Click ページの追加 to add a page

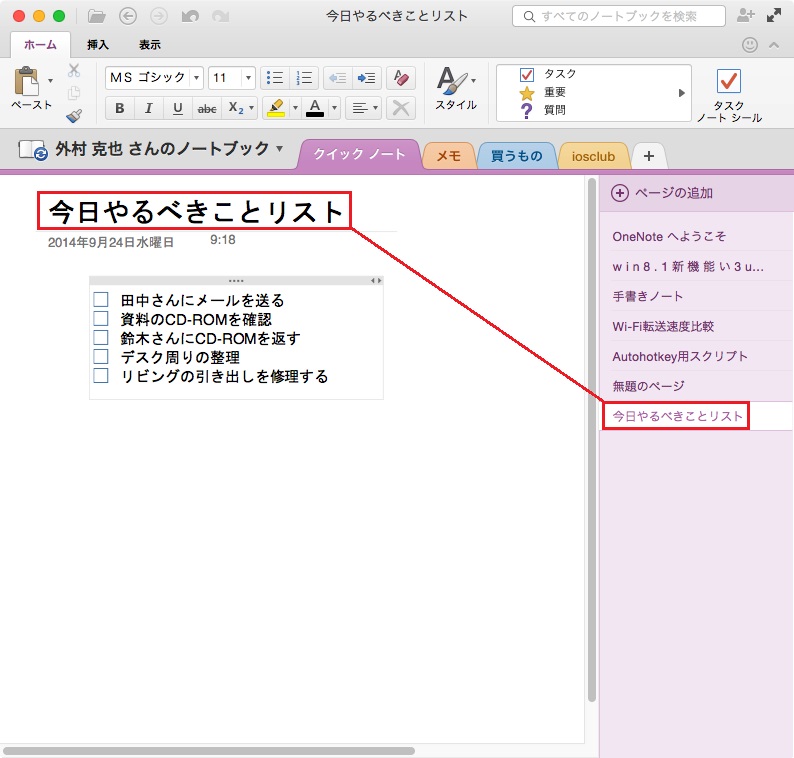[664, 193]
